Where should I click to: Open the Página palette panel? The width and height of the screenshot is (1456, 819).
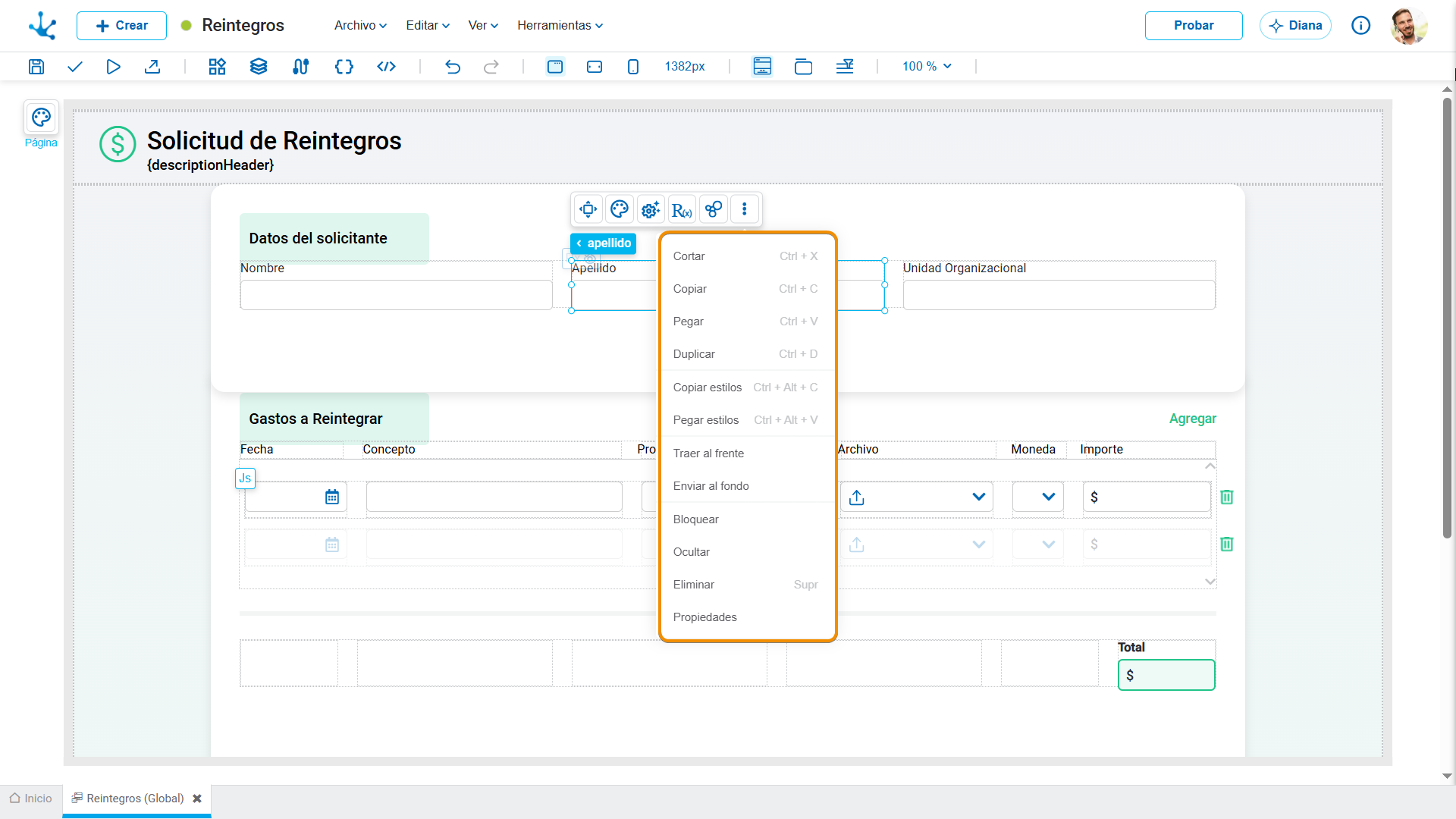tap(41, 125)
